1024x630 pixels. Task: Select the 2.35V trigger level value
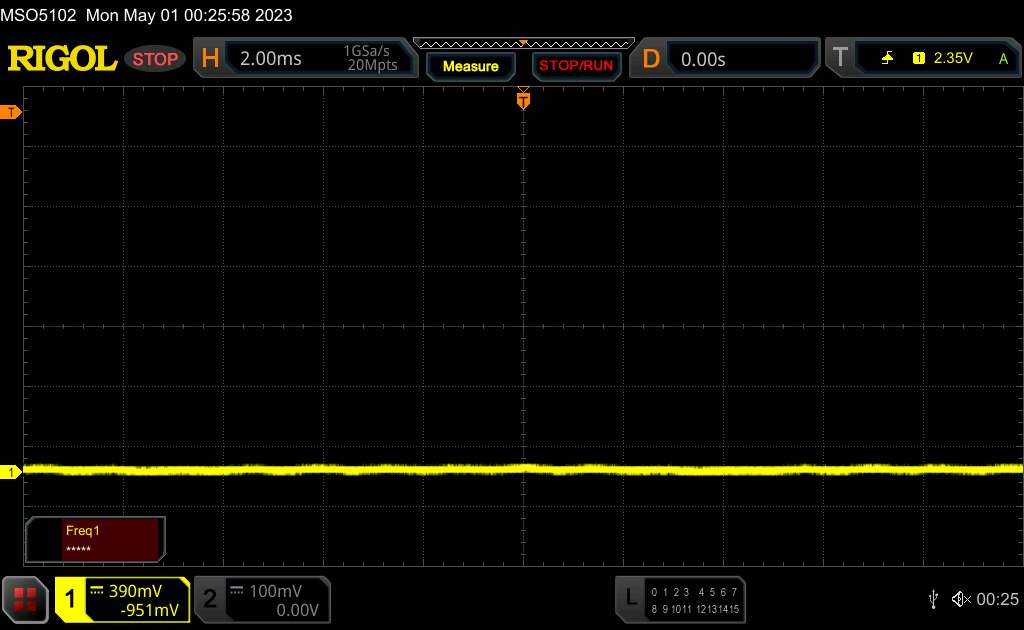[x=953, y=58]
